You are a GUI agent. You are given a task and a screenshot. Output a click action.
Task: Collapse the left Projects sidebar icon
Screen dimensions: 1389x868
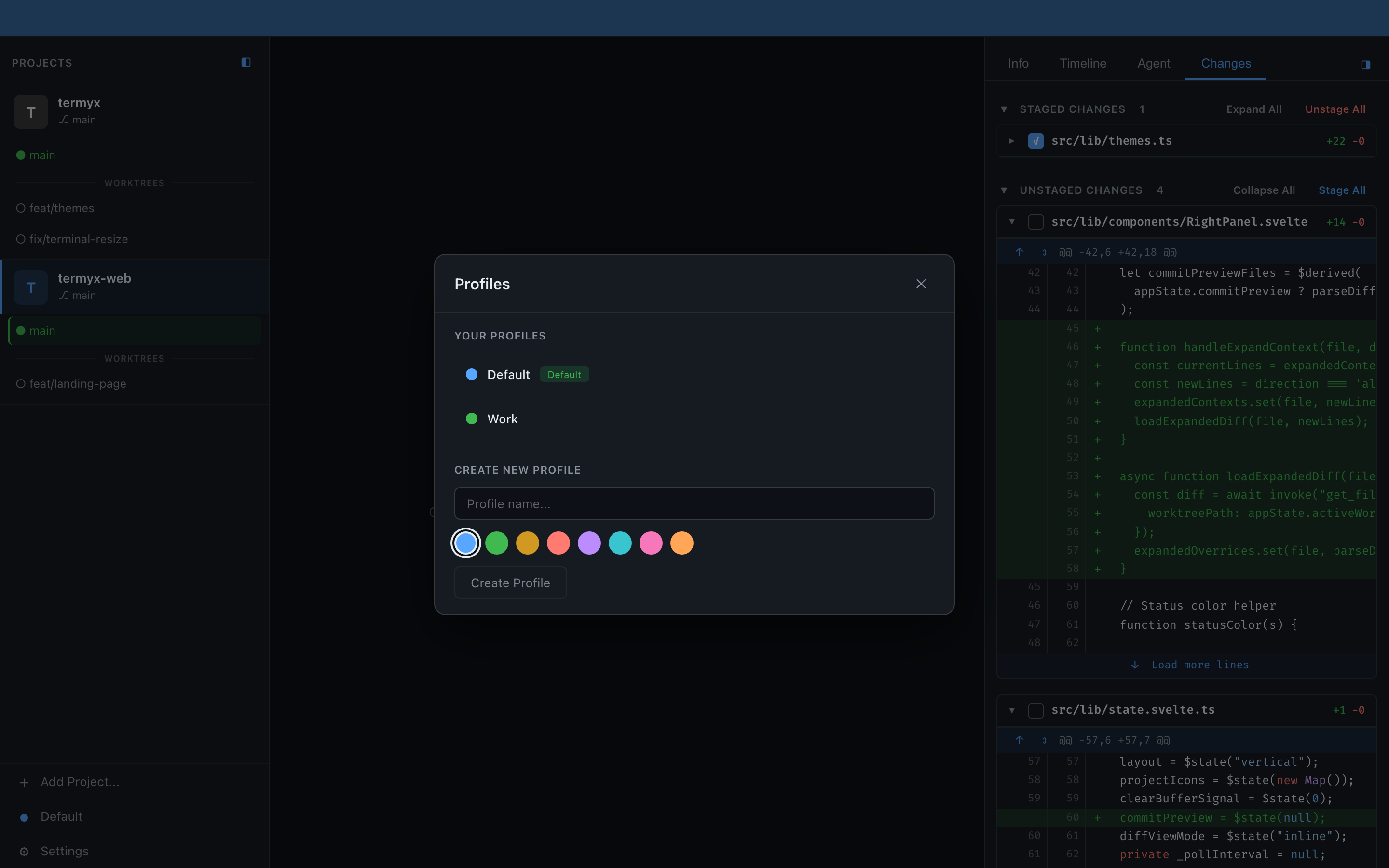[x=245, y=62]
